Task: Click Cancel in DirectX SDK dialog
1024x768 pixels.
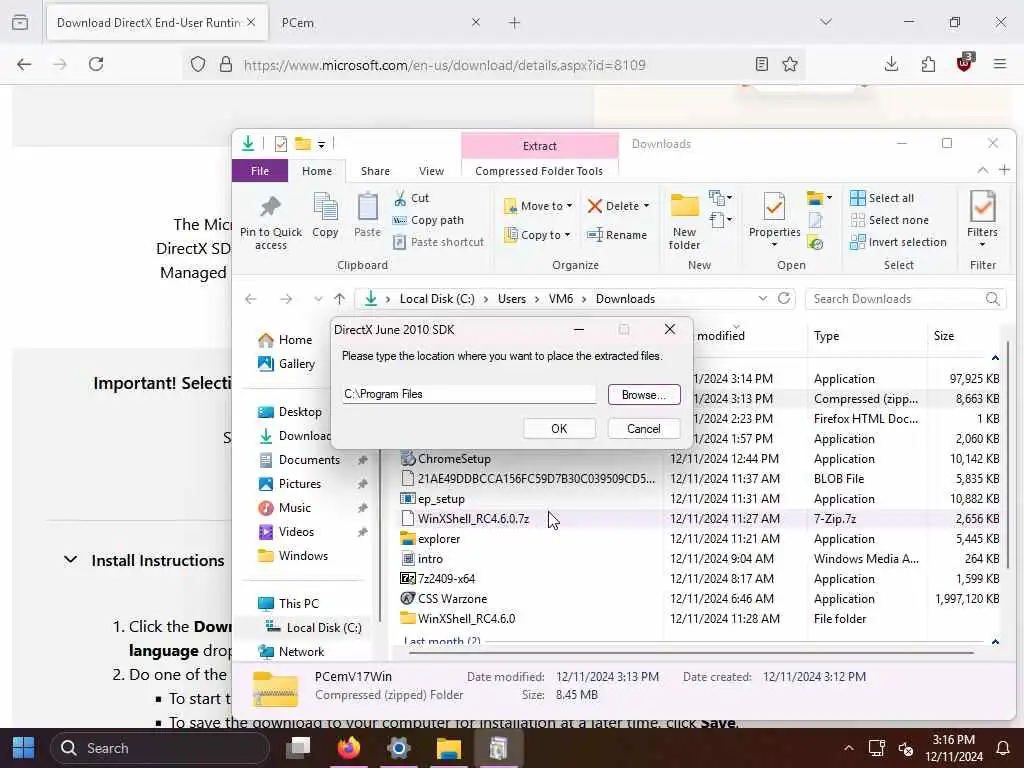Action: pos(644,428)
